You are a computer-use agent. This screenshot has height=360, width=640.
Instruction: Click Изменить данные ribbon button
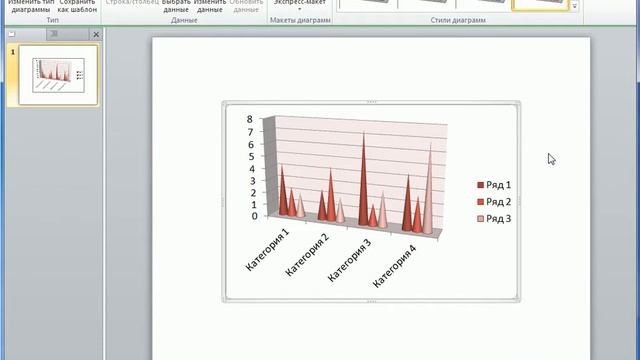coord(210,6)
